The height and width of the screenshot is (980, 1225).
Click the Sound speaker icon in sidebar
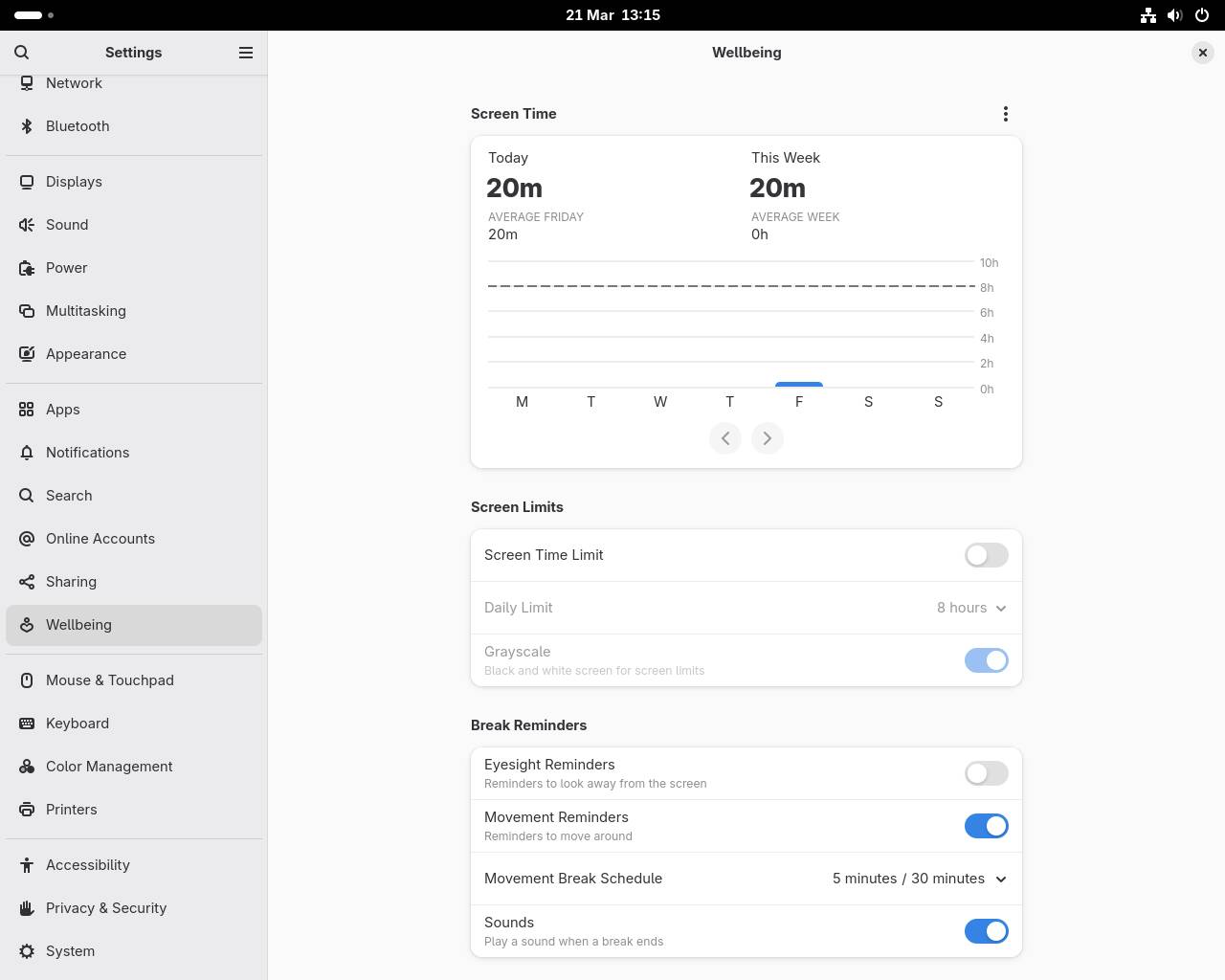27,225
